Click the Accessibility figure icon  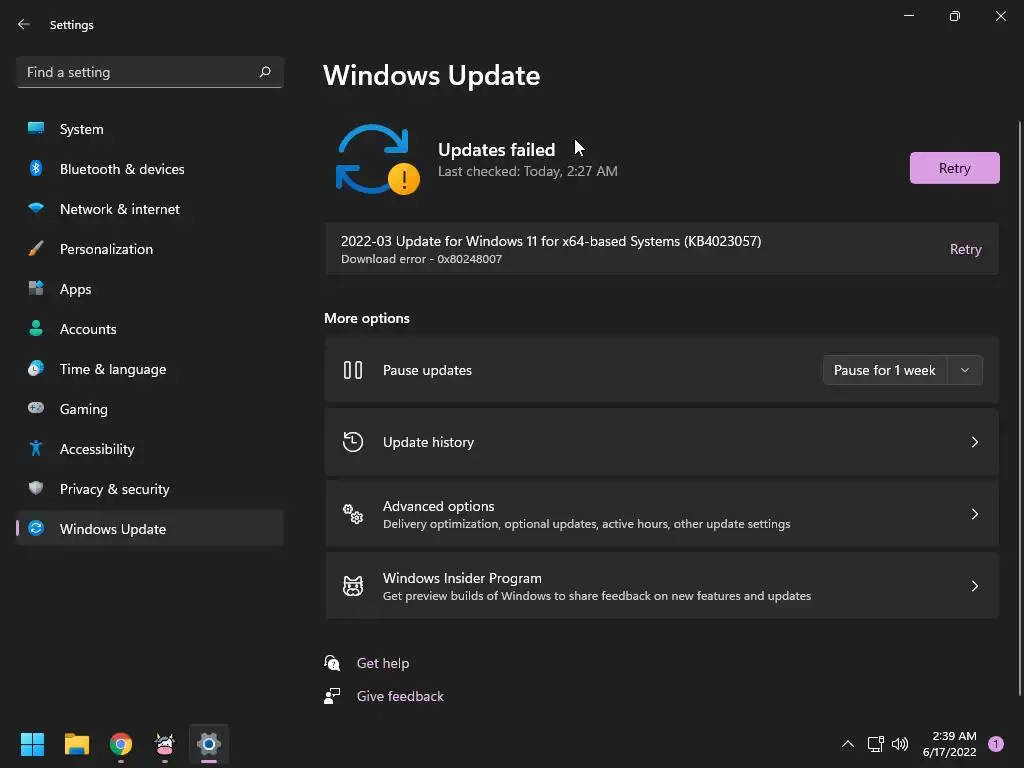tap(36, 448)
